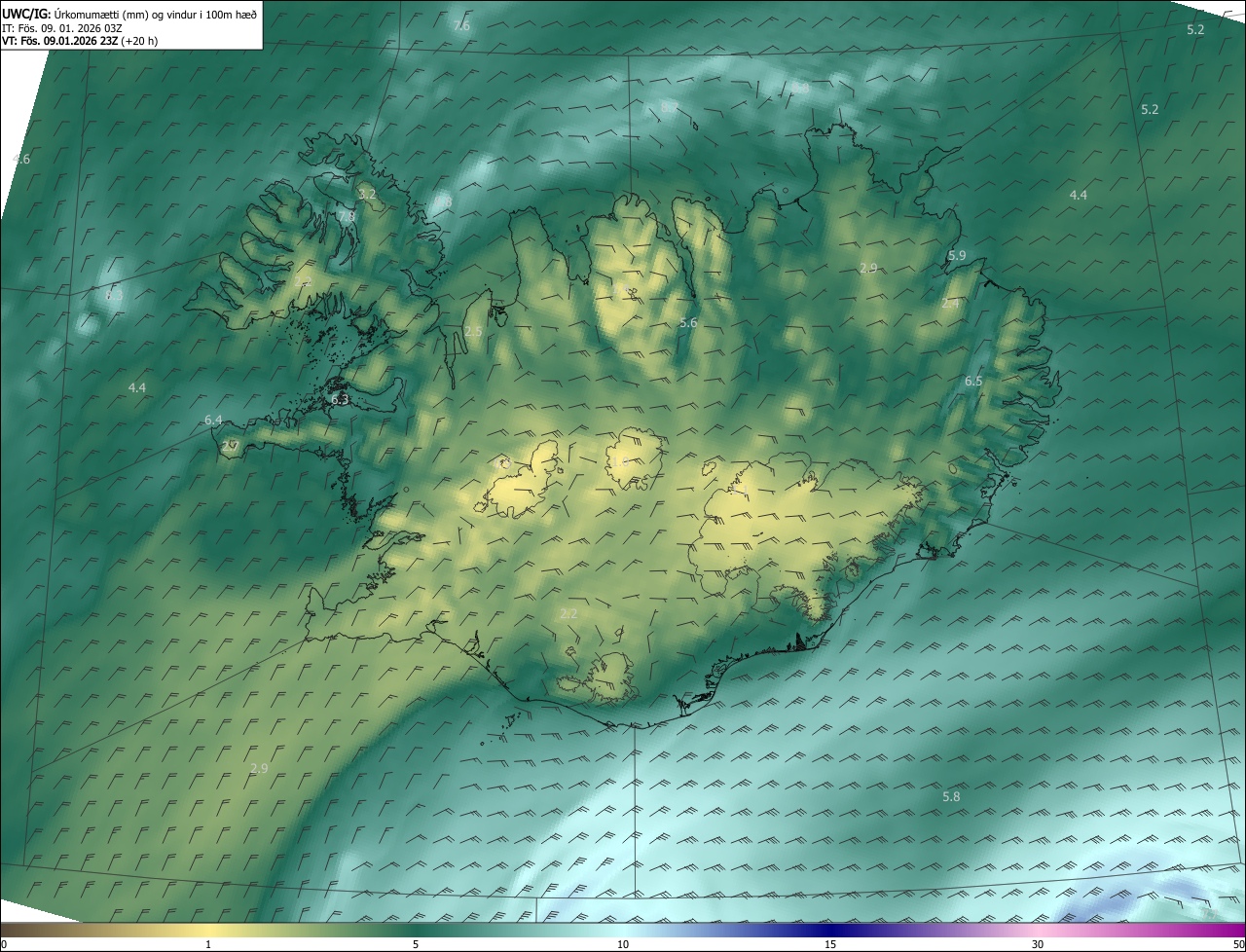The height and width of the screenshot is (952, 1246).
Task: Click the "2.4" value label
Action: pyautogui.click(x=950, y=304)
